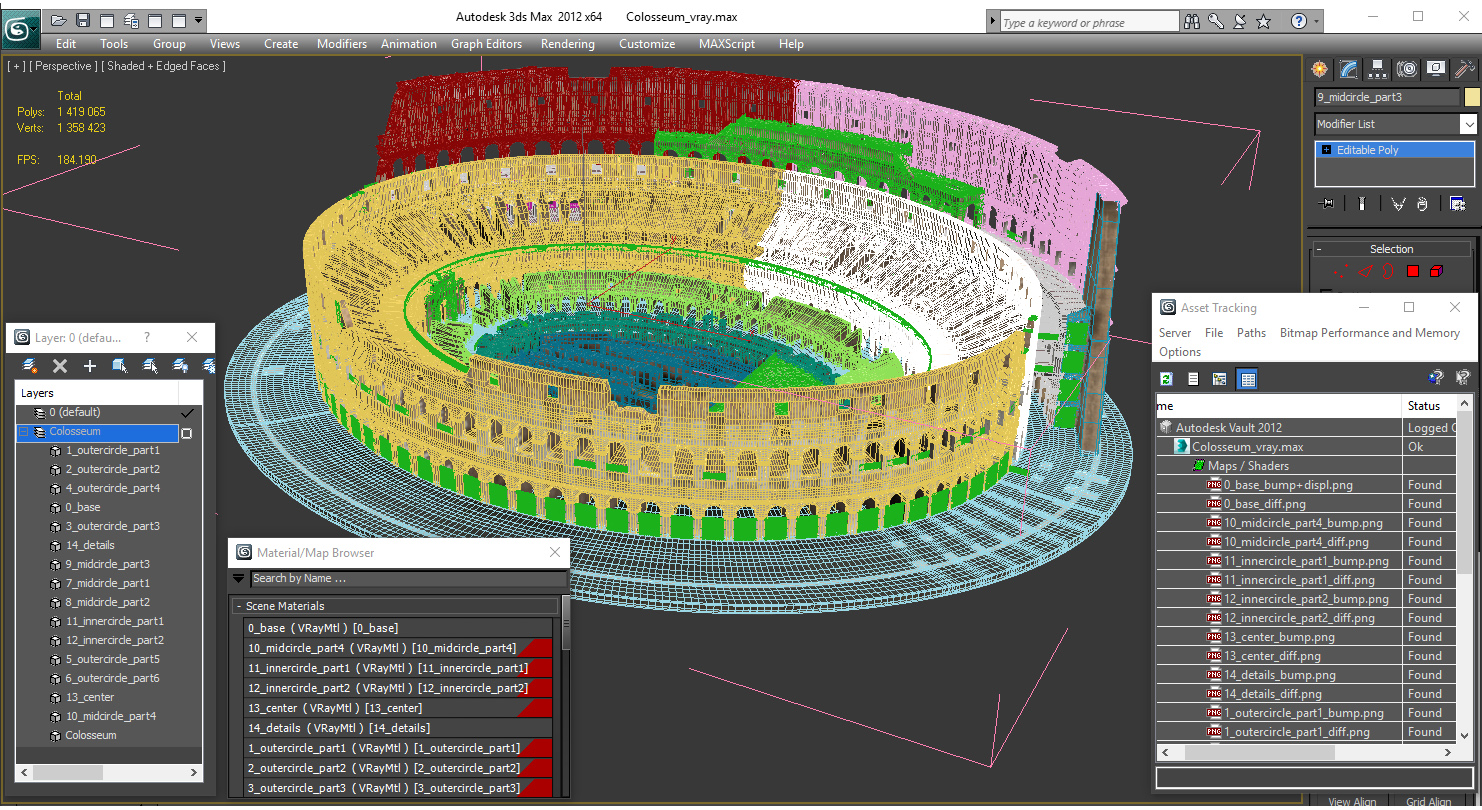The image size is (1482, 810).
Task: Click the Pin Stack icon
Action: click(1328, 203)
